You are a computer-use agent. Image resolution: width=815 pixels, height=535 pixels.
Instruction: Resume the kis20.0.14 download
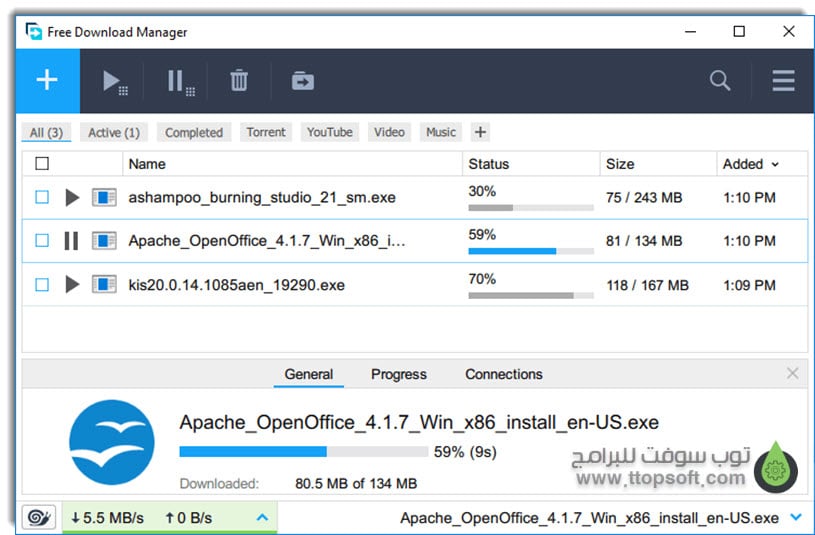click(x=72, y=284)
